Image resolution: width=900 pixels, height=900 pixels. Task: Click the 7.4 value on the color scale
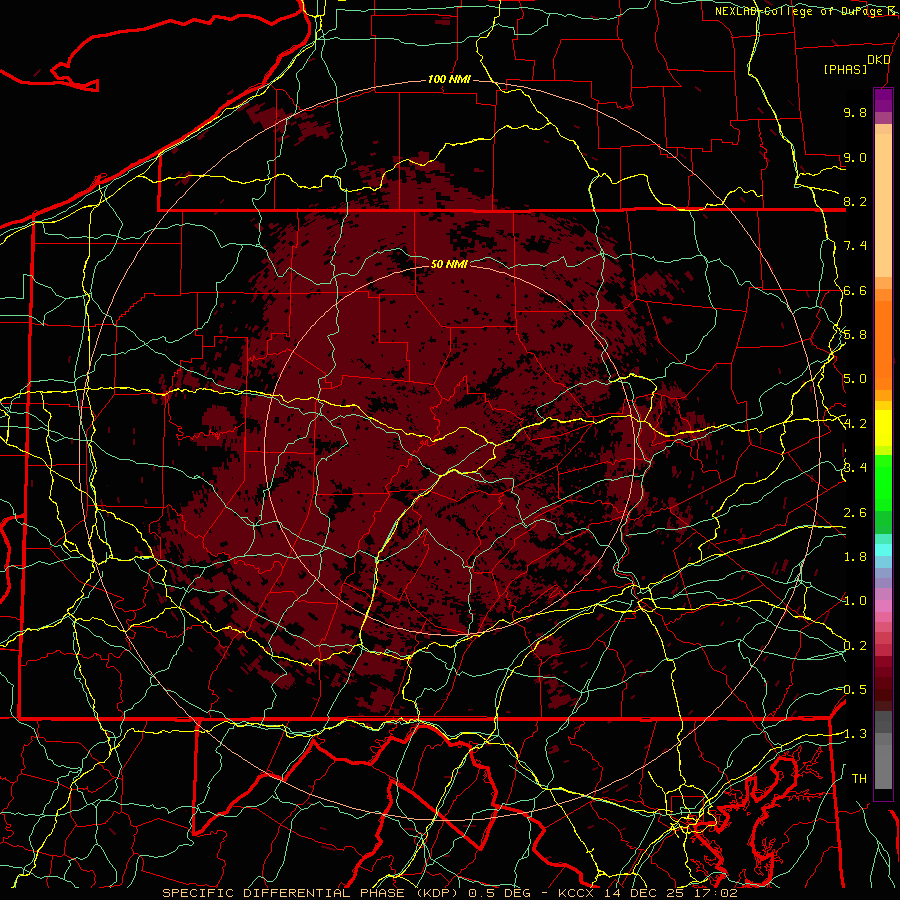855,246
